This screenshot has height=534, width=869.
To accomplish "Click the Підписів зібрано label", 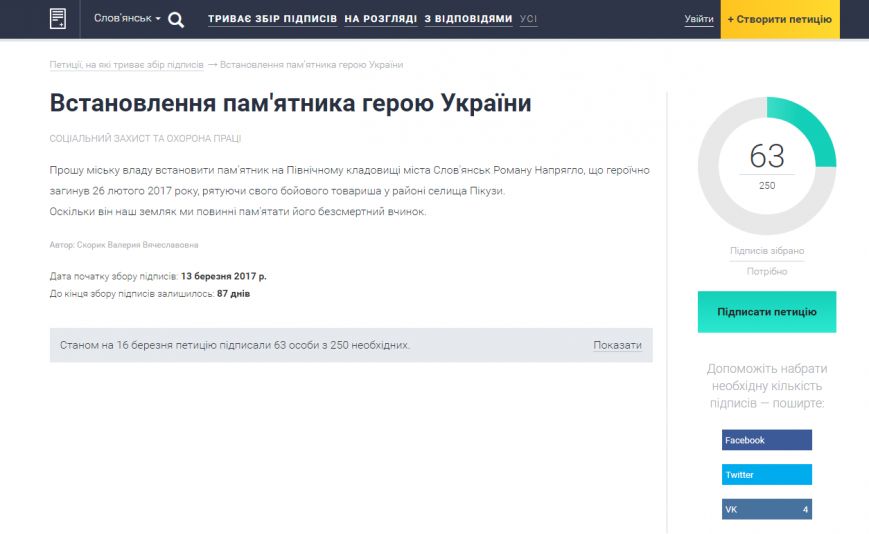I will click(766, 251).
